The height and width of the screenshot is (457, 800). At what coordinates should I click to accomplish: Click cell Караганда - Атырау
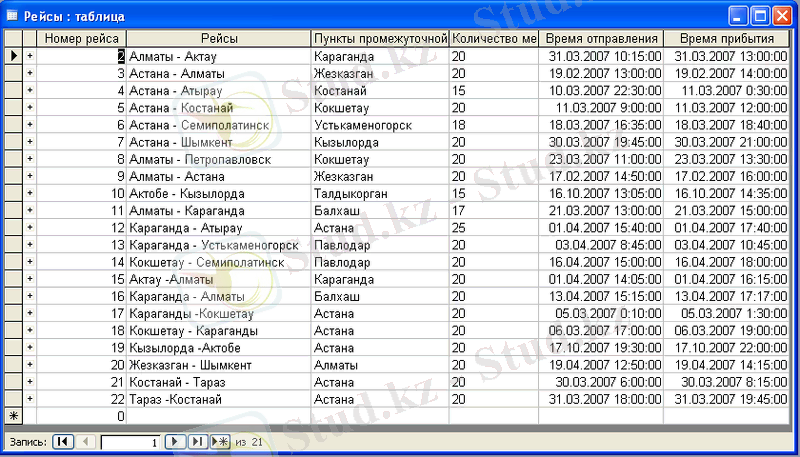[x=219, y=227]
